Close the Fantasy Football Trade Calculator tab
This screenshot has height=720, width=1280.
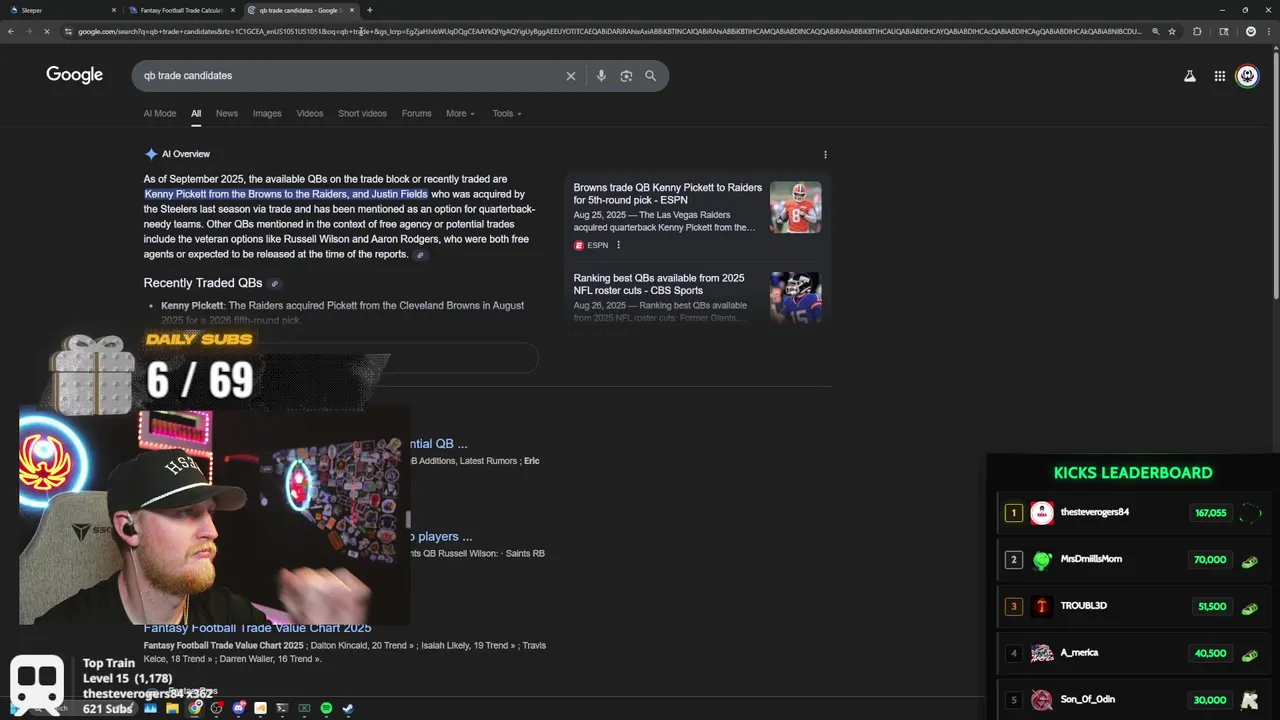coord(233,10)
